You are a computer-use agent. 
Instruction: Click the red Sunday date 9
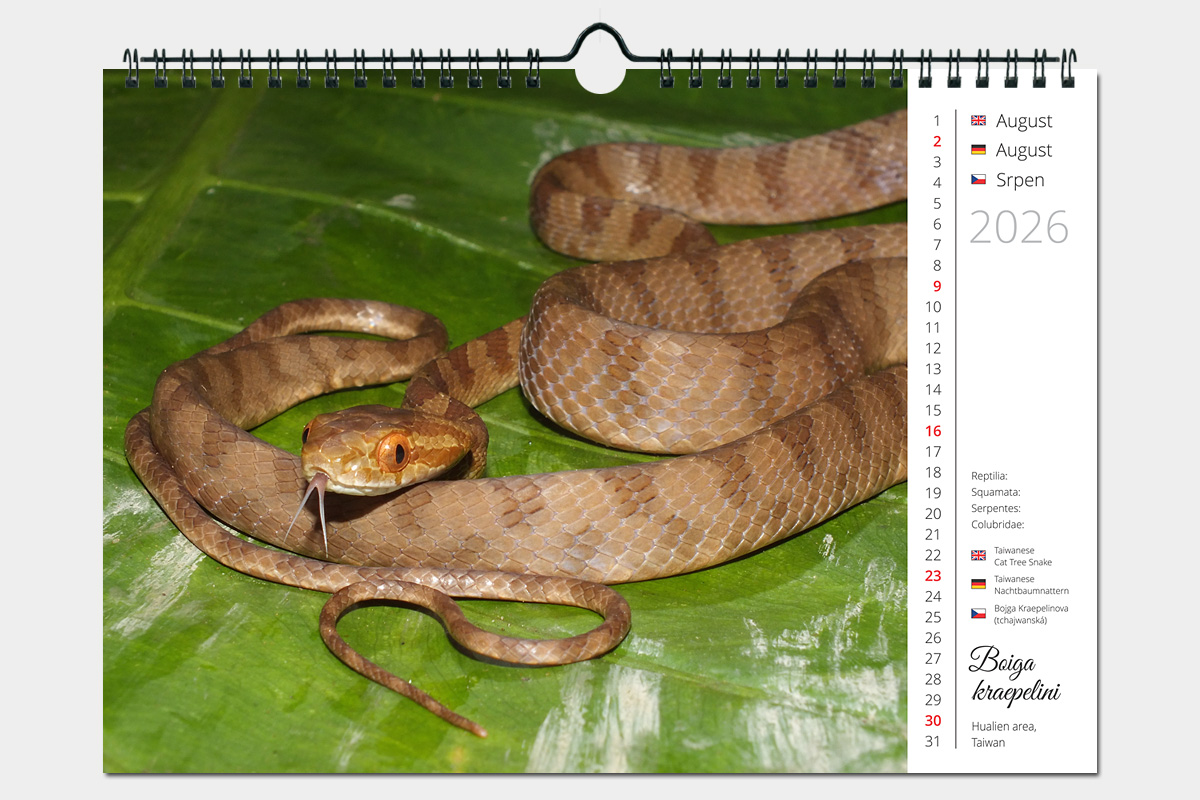click(937, 286)
